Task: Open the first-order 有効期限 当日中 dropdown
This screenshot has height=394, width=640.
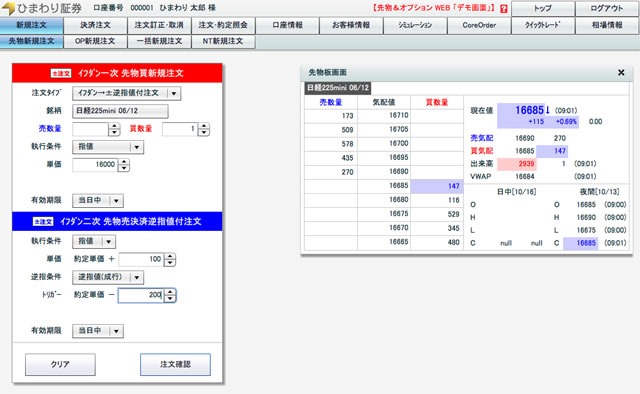Action: (98, 200)
